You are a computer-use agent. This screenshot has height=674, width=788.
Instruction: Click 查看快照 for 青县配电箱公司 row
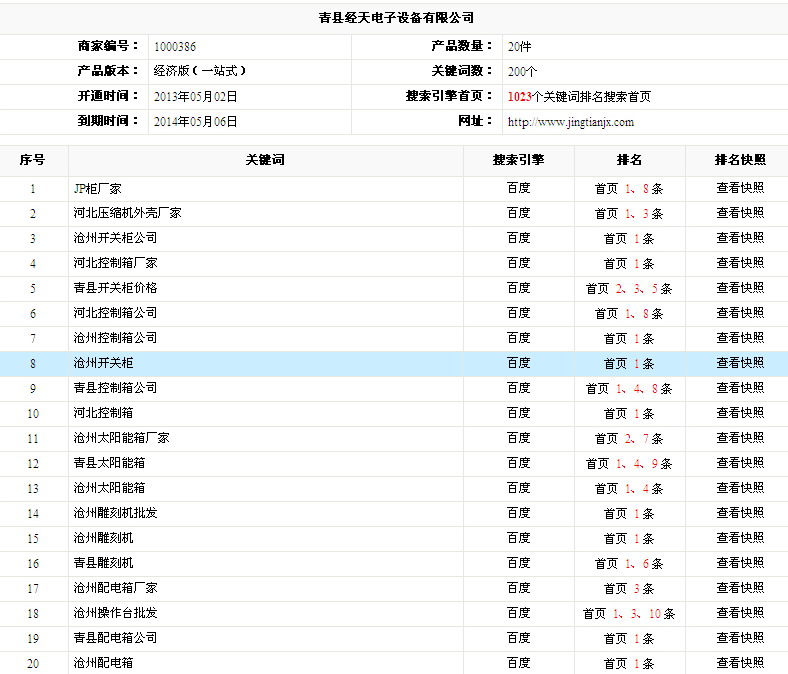coord(740,638)
